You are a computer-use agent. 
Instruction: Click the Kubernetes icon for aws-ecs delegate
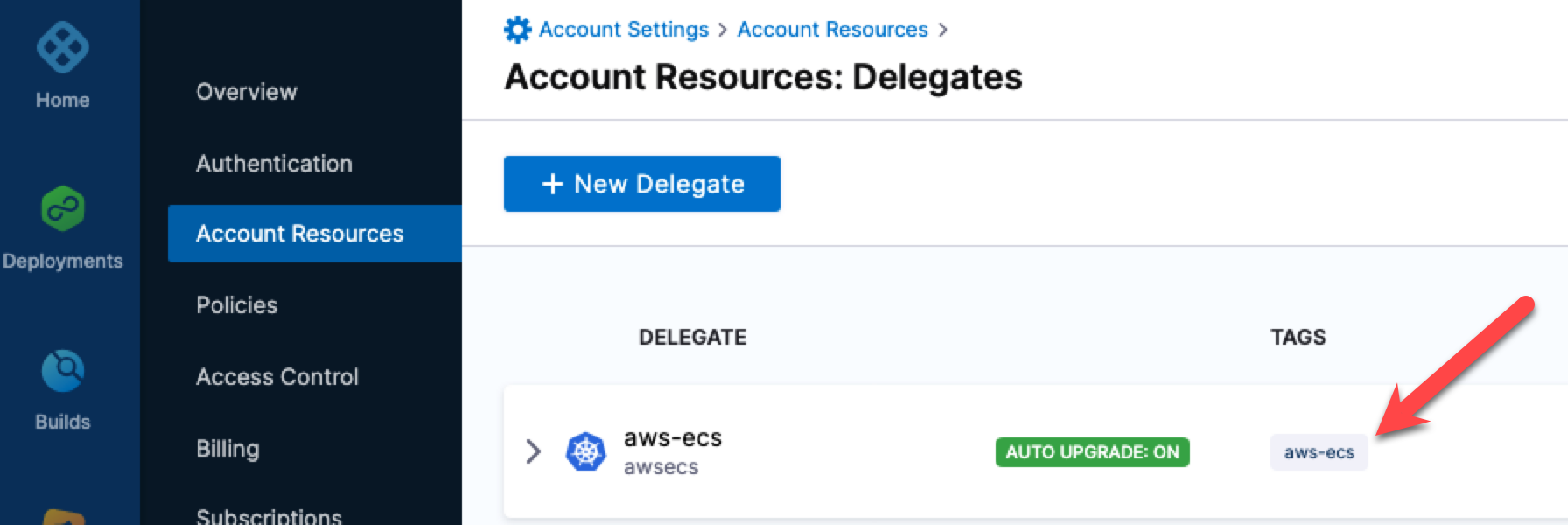click(586, 451)
